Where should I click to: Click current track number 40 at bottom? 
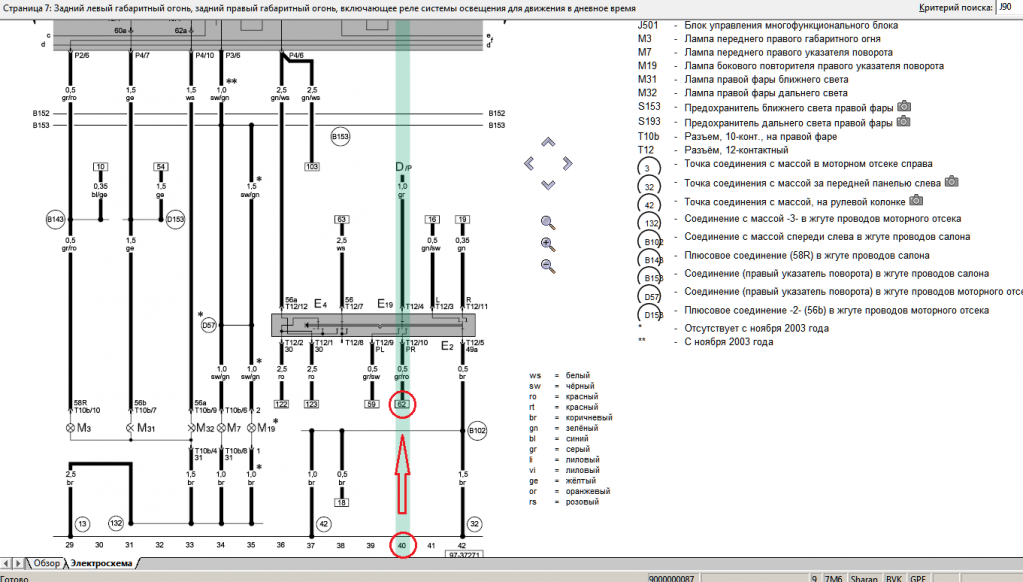tap(402, 543)
